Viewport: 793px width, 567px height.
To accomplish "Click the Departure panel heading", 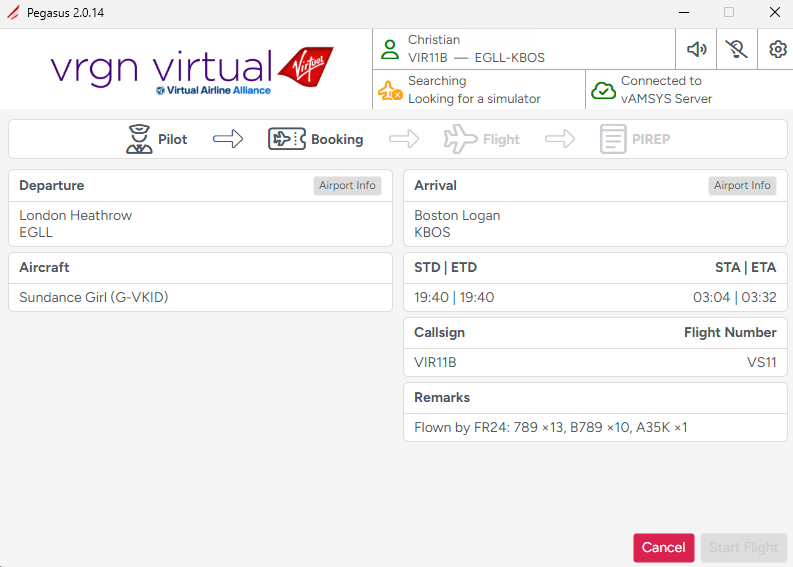I will click(52, 186).
